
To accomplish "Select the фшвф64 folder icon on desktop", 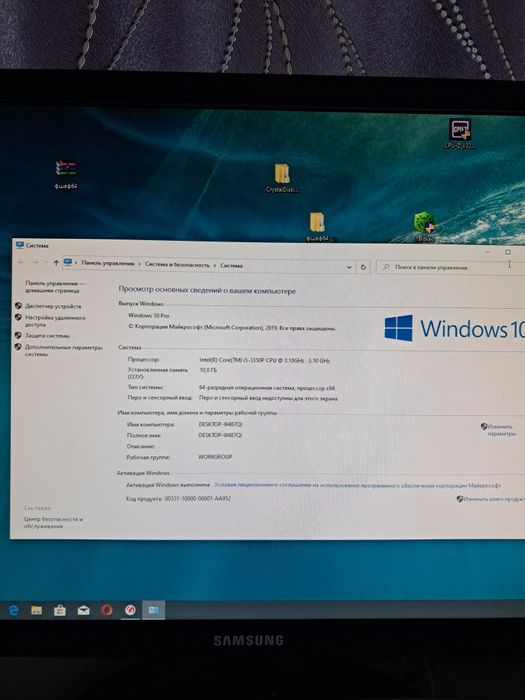I will point(318,227).
